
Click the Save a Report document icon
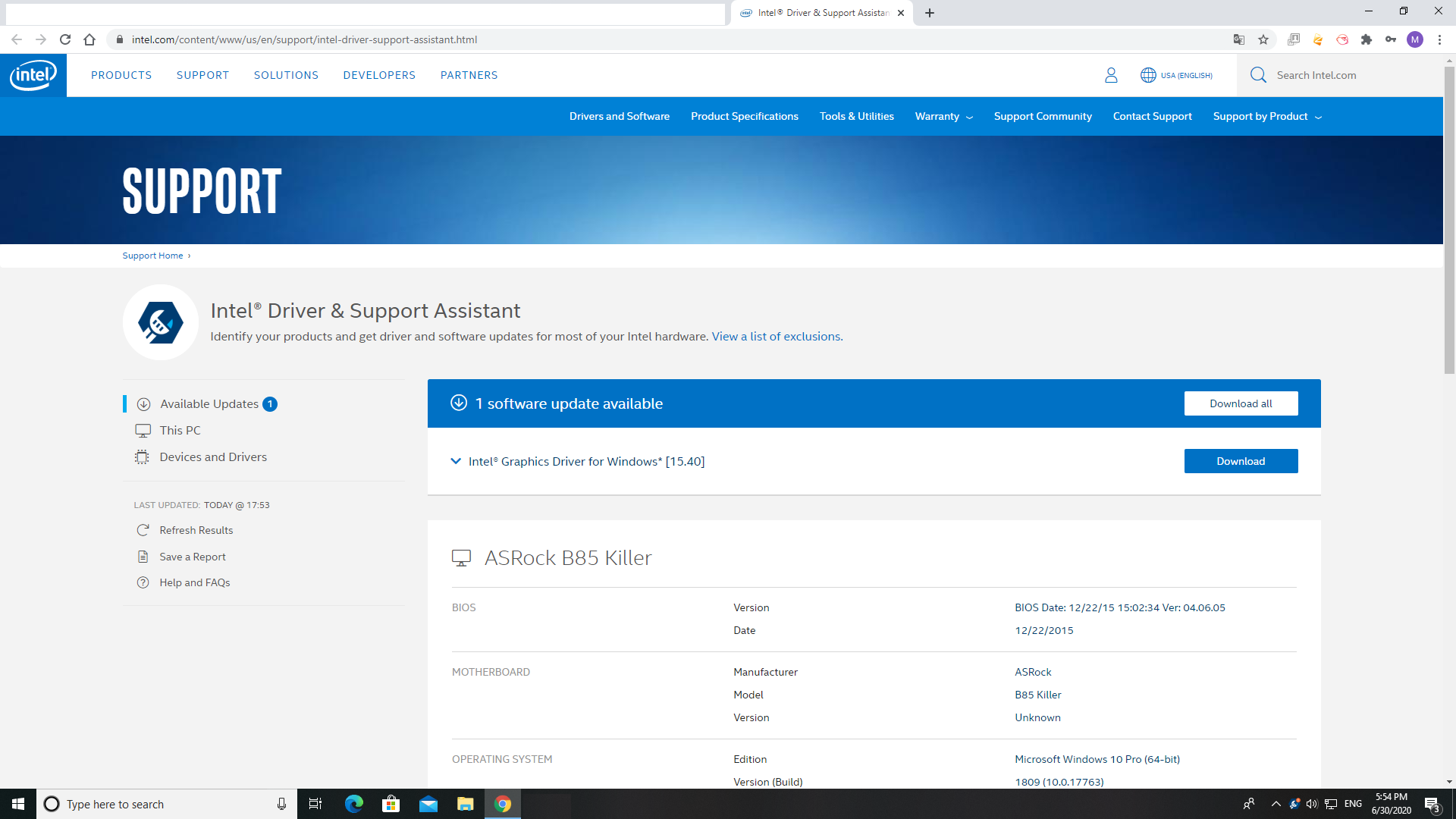[x=143, y=557]
